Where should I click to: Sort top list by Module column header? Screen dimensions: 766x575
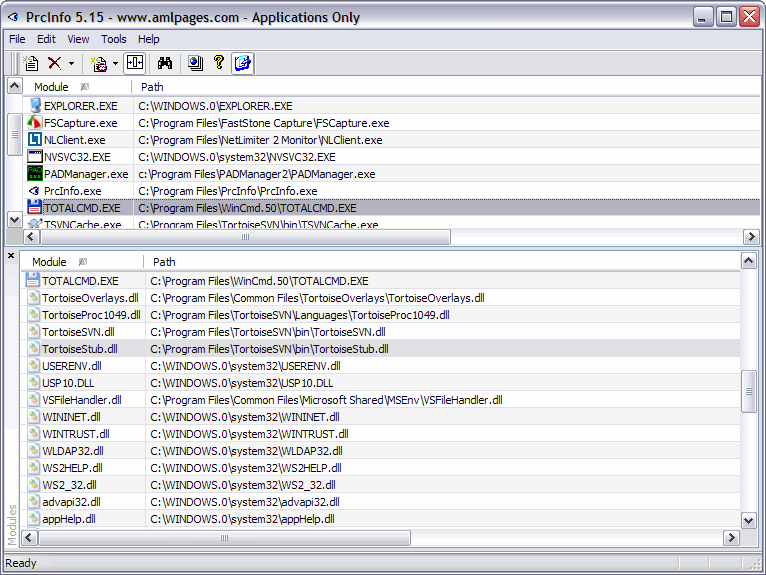point(77,87)
